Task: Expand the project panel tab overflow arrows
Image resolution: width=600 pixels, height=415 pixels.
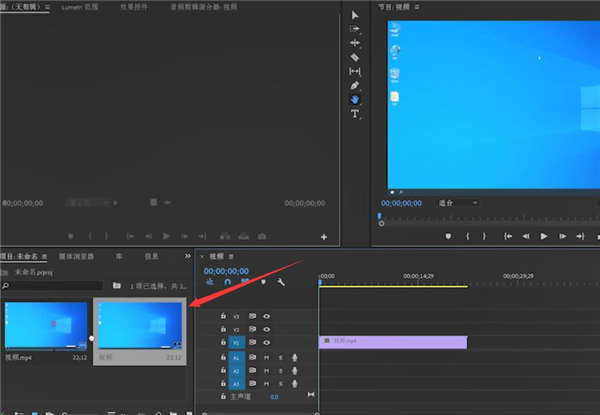Action: point(187,256)
